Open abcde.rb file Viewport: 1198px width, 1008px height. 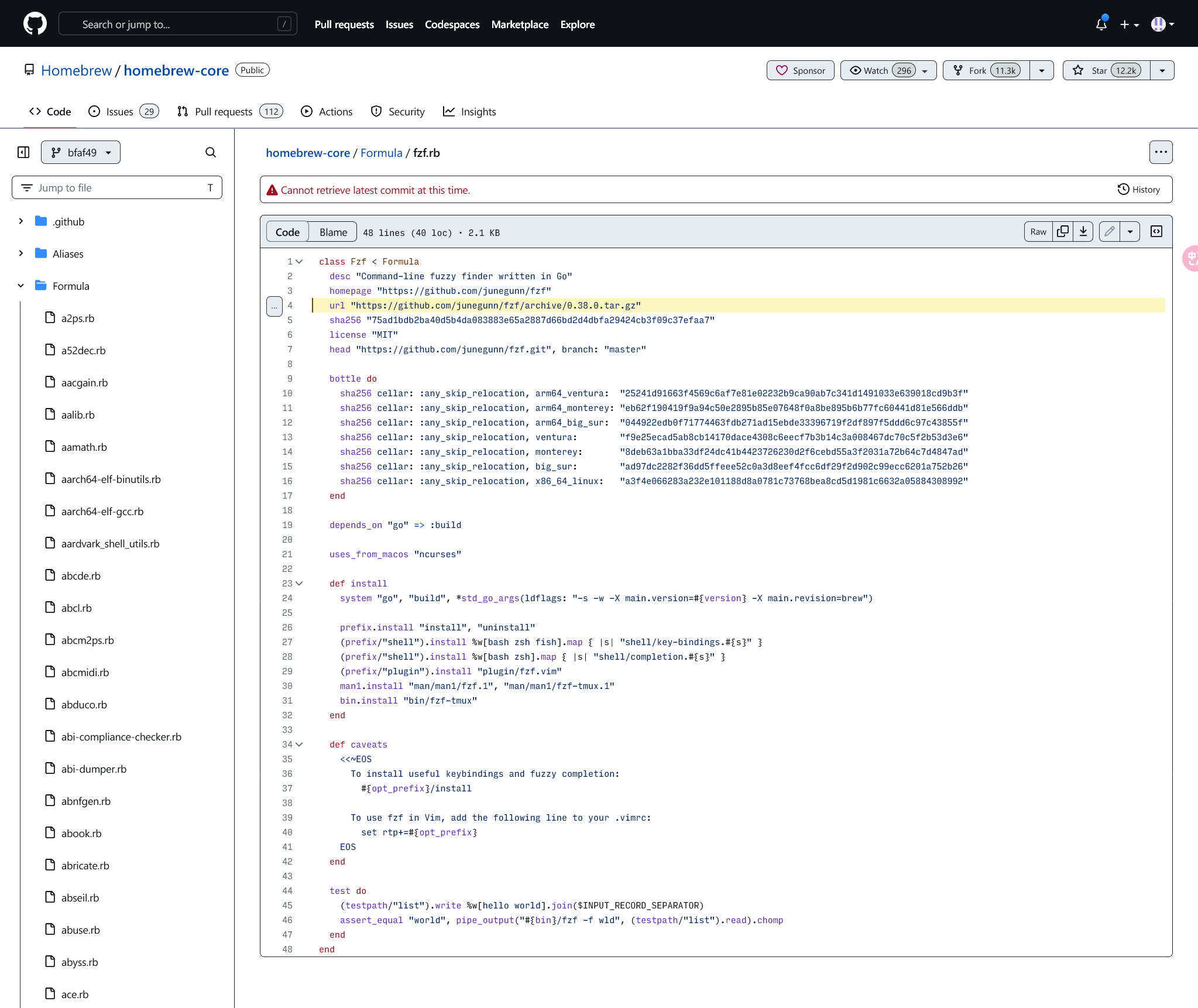[x=81, y=575]
